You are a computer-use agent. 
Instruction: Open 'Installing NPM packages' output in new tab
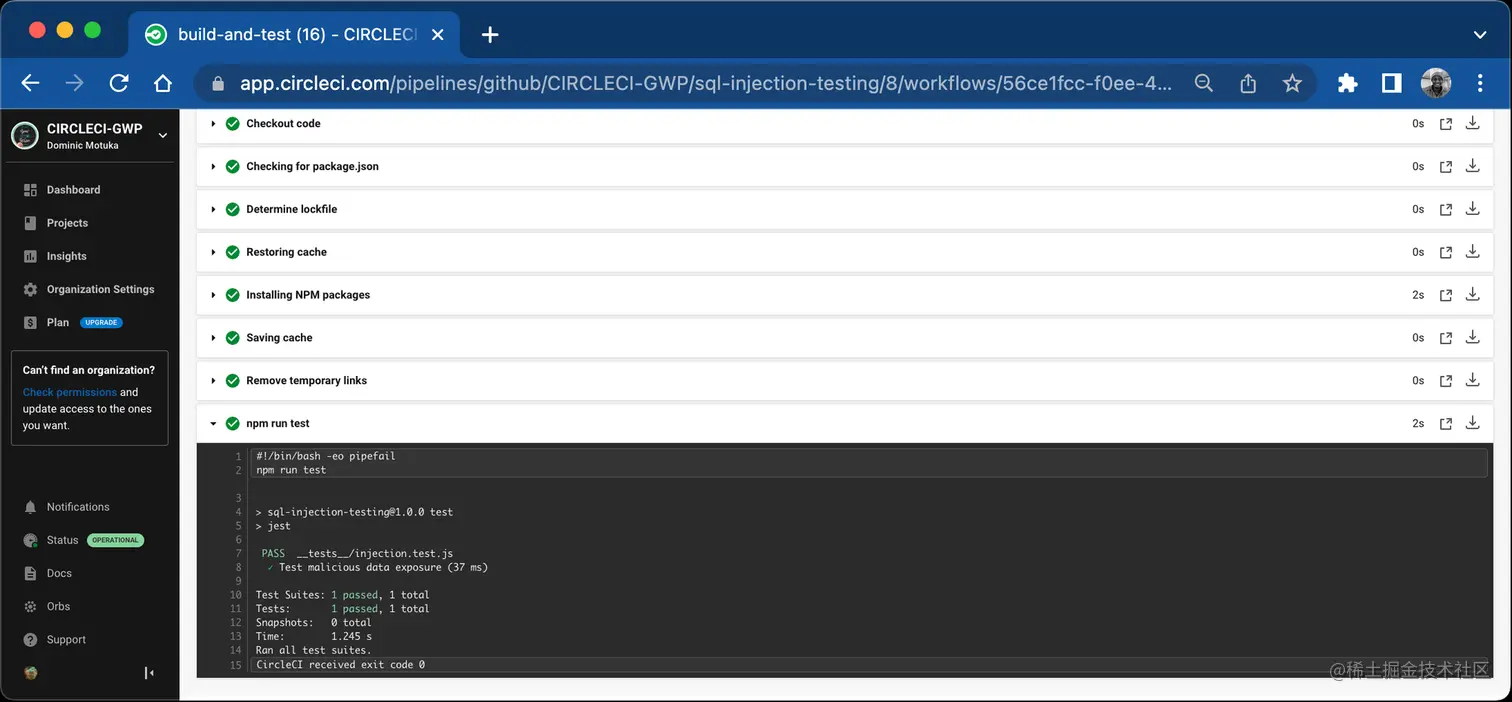pos(1445,294)
